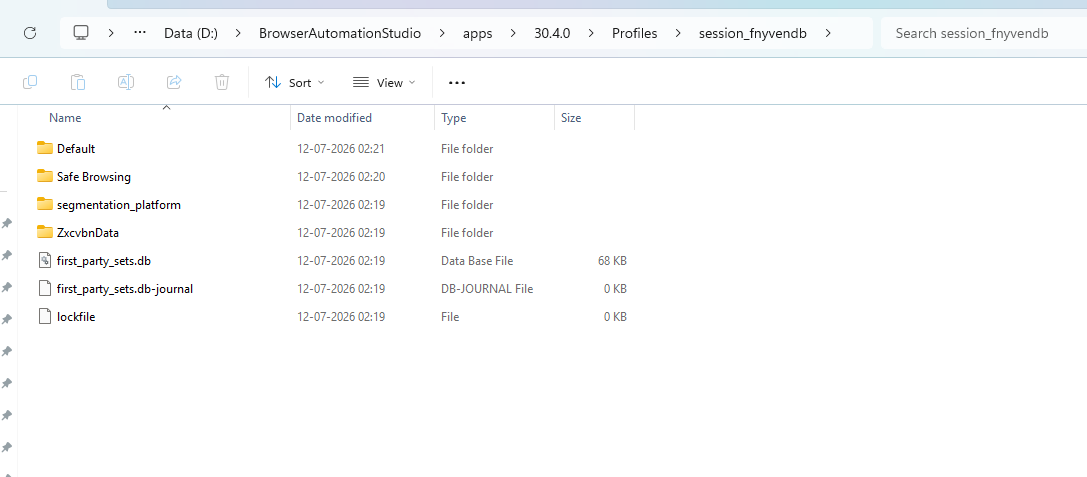The height and width of the screenshot is (477, 1087).
Task: Go to BrowserAutomationStudio breadcrumb
Action: pyautogui.click(x=340, y=33)
